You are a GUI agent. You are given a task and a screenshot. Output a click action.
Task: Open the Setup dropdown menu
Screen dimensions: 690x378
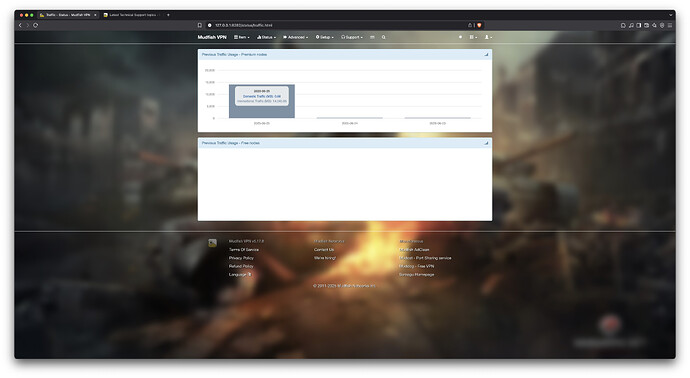[x=325, y=37]
